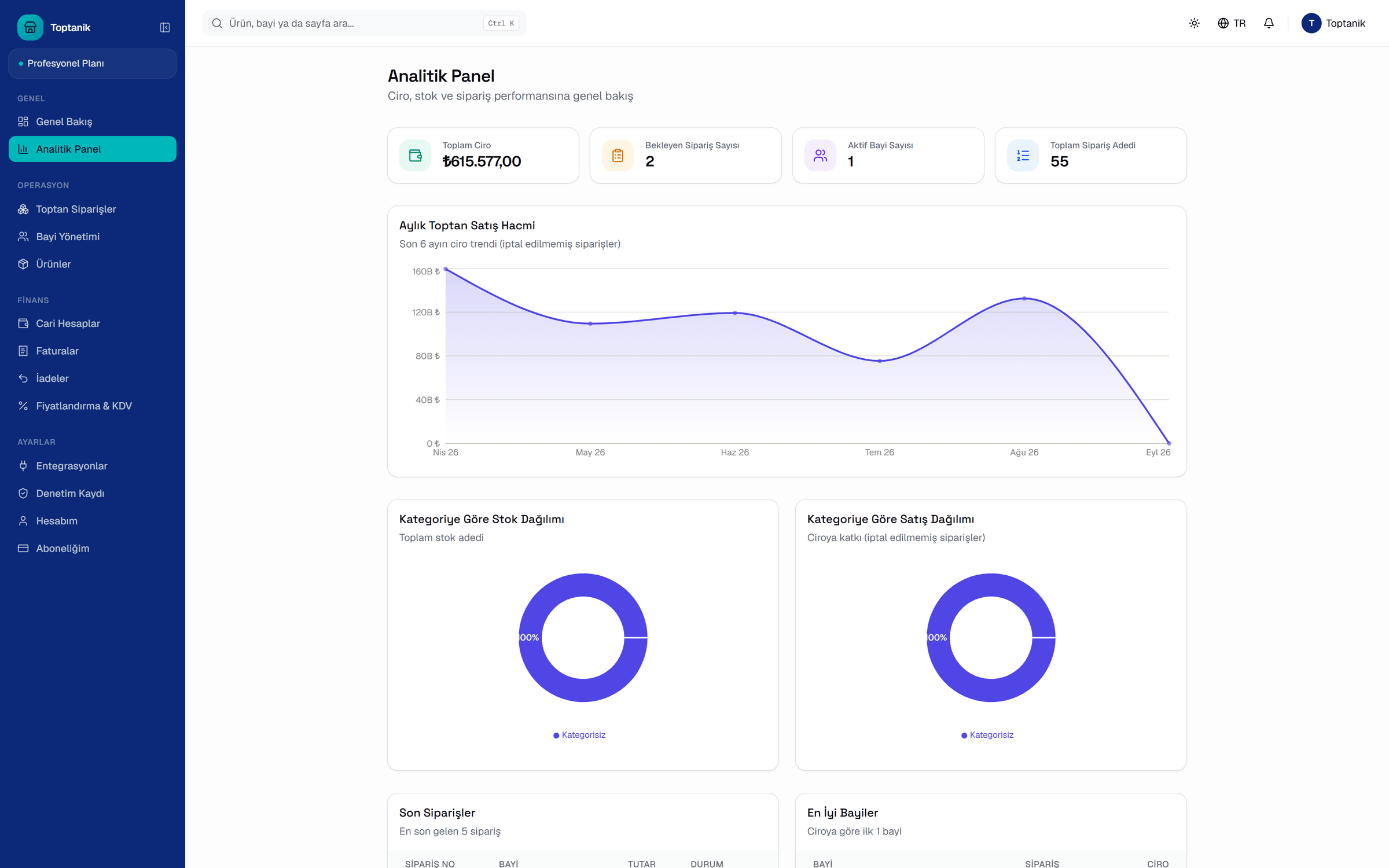1389x868 pixels.
Task: Click the Toptanik storefront logo icon
Action: [30, 27]
